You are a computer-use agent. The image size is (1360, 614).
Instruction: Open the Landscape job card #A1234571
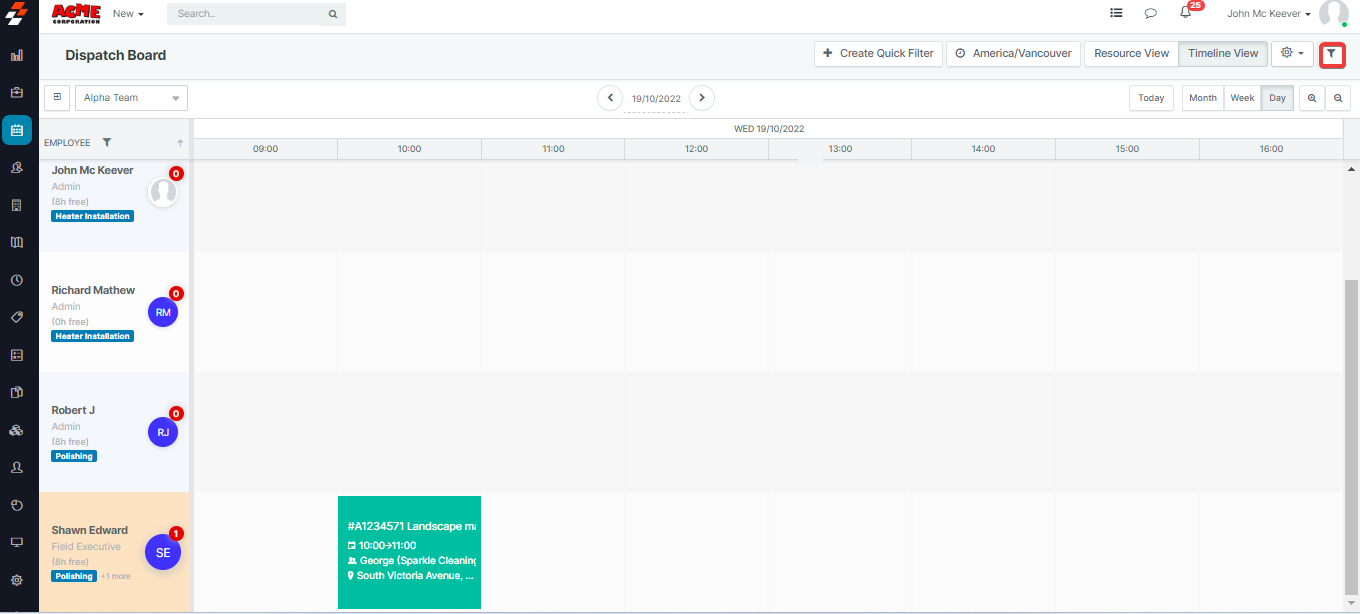[x=409, y=551]
